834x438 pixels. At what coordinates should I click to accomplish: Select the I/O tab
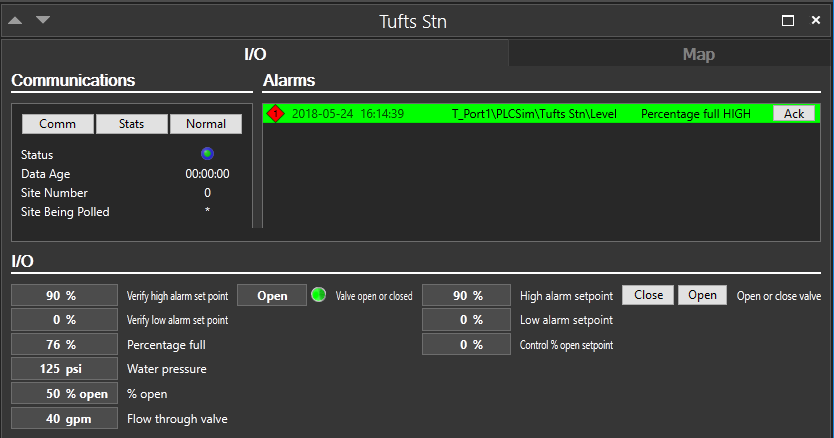click(255, 54)
